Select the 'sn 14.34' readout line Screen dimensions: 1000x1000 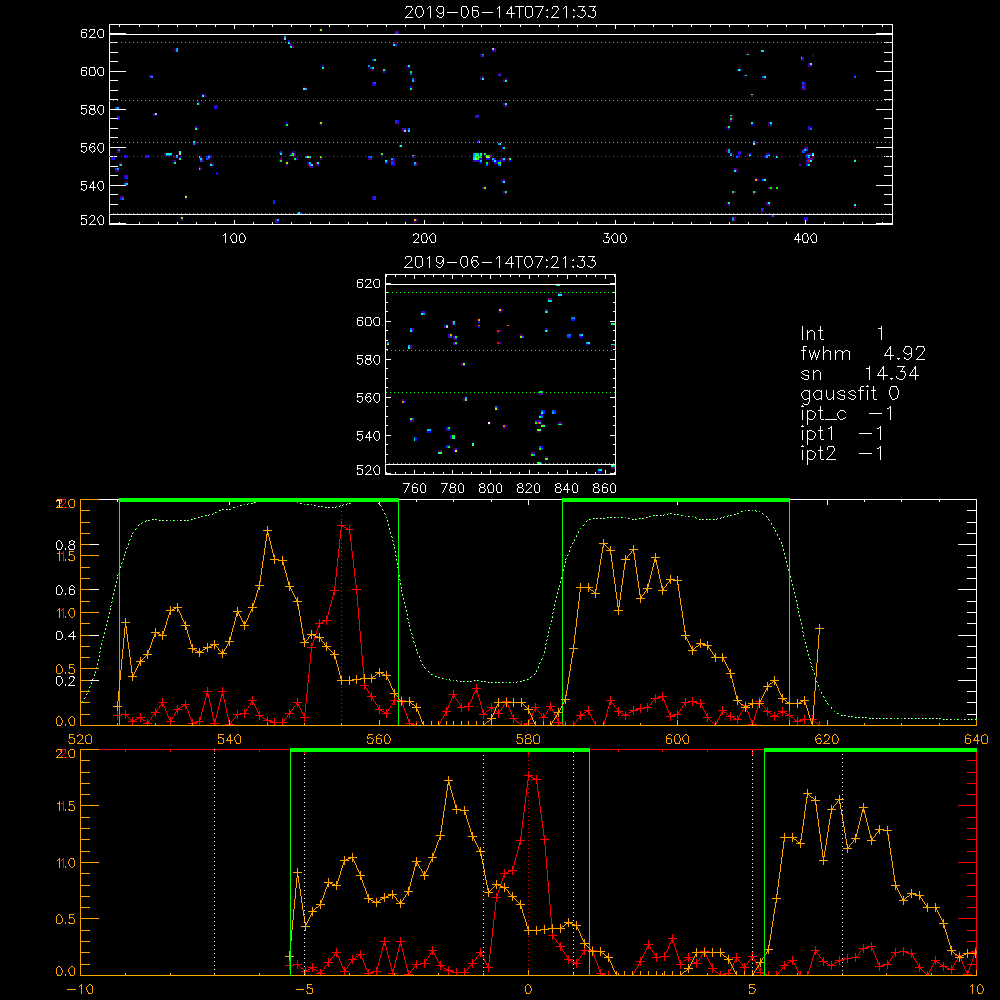(x=860, y=374)
